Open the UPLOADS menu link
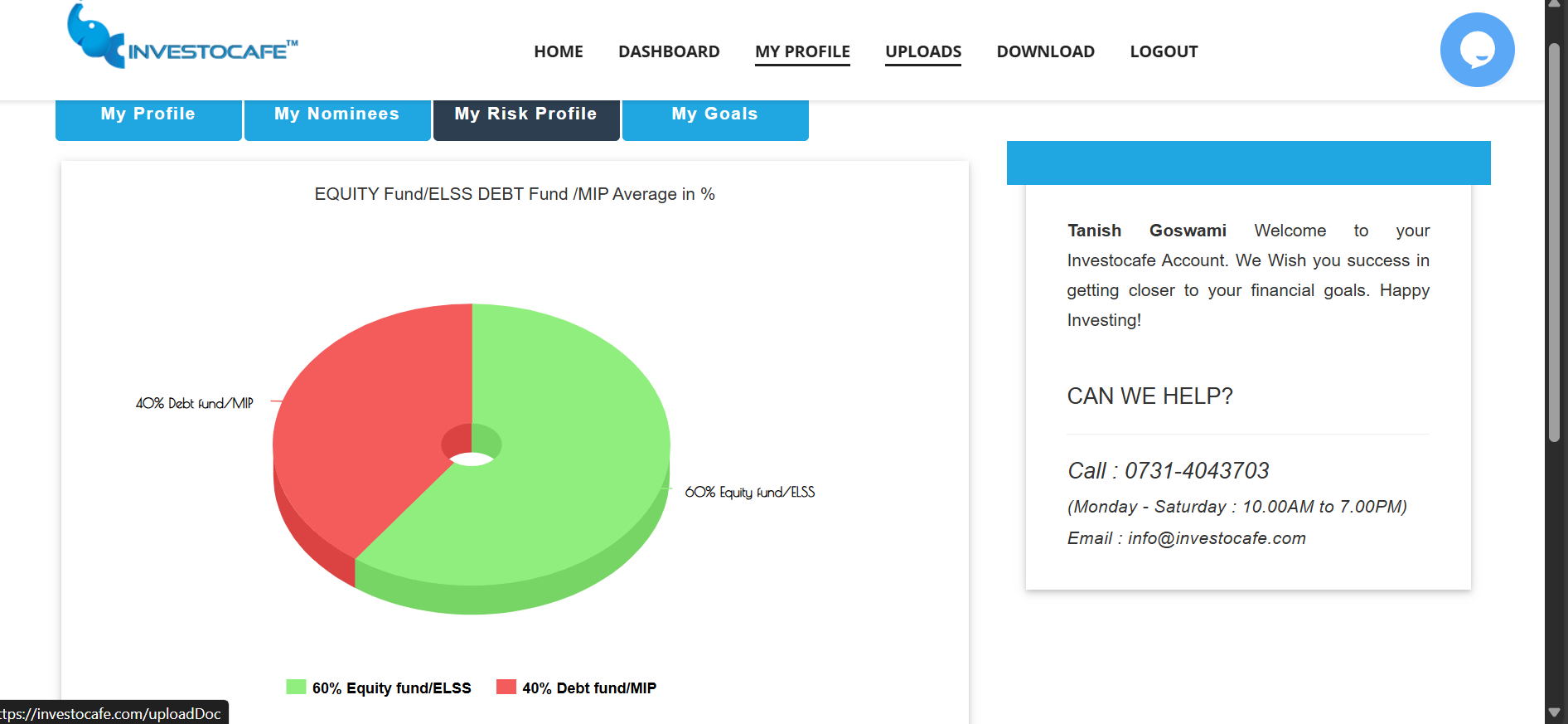 click(922, 51)
